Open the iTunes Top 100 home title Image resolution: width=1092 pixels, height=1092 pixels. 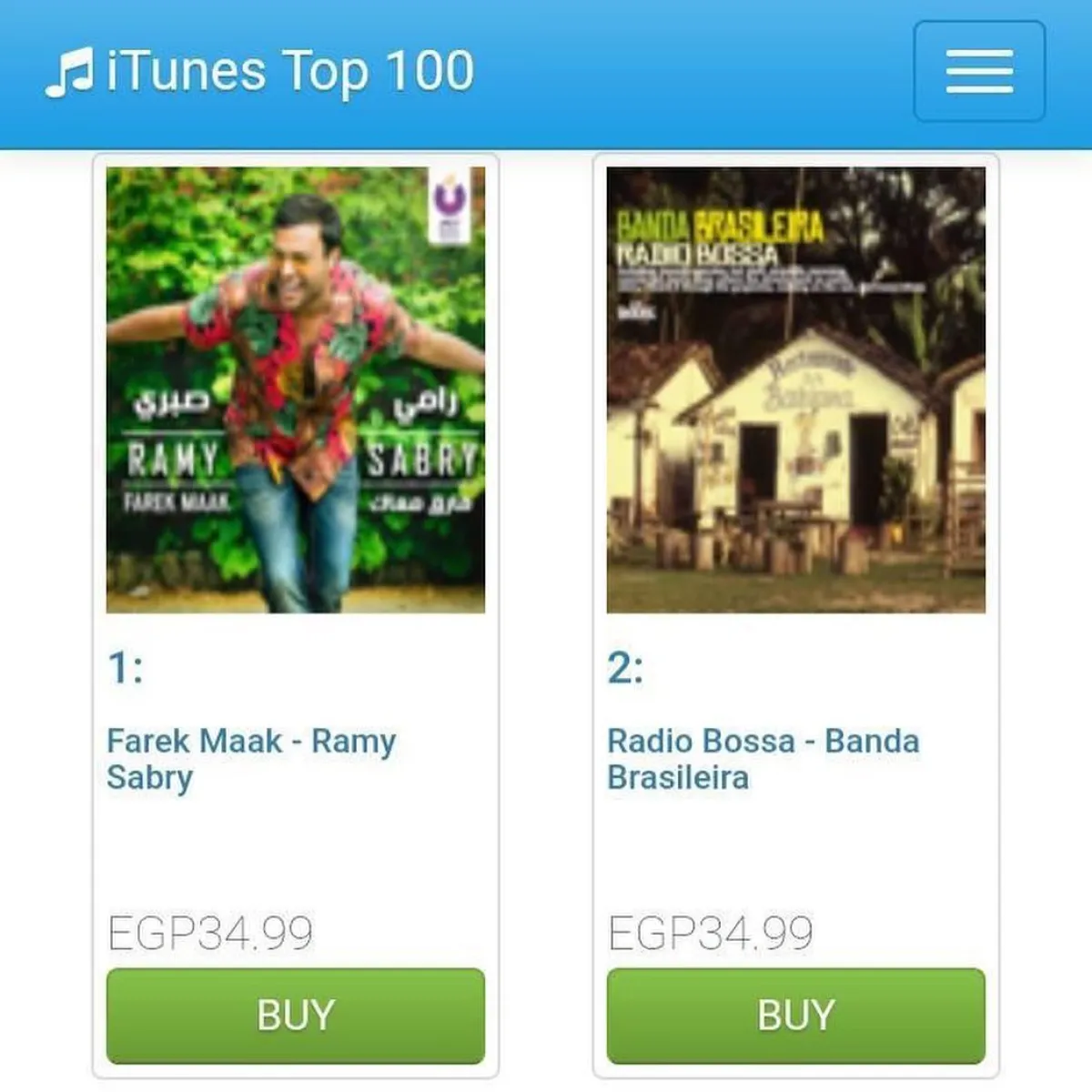[x=290, y=72]
